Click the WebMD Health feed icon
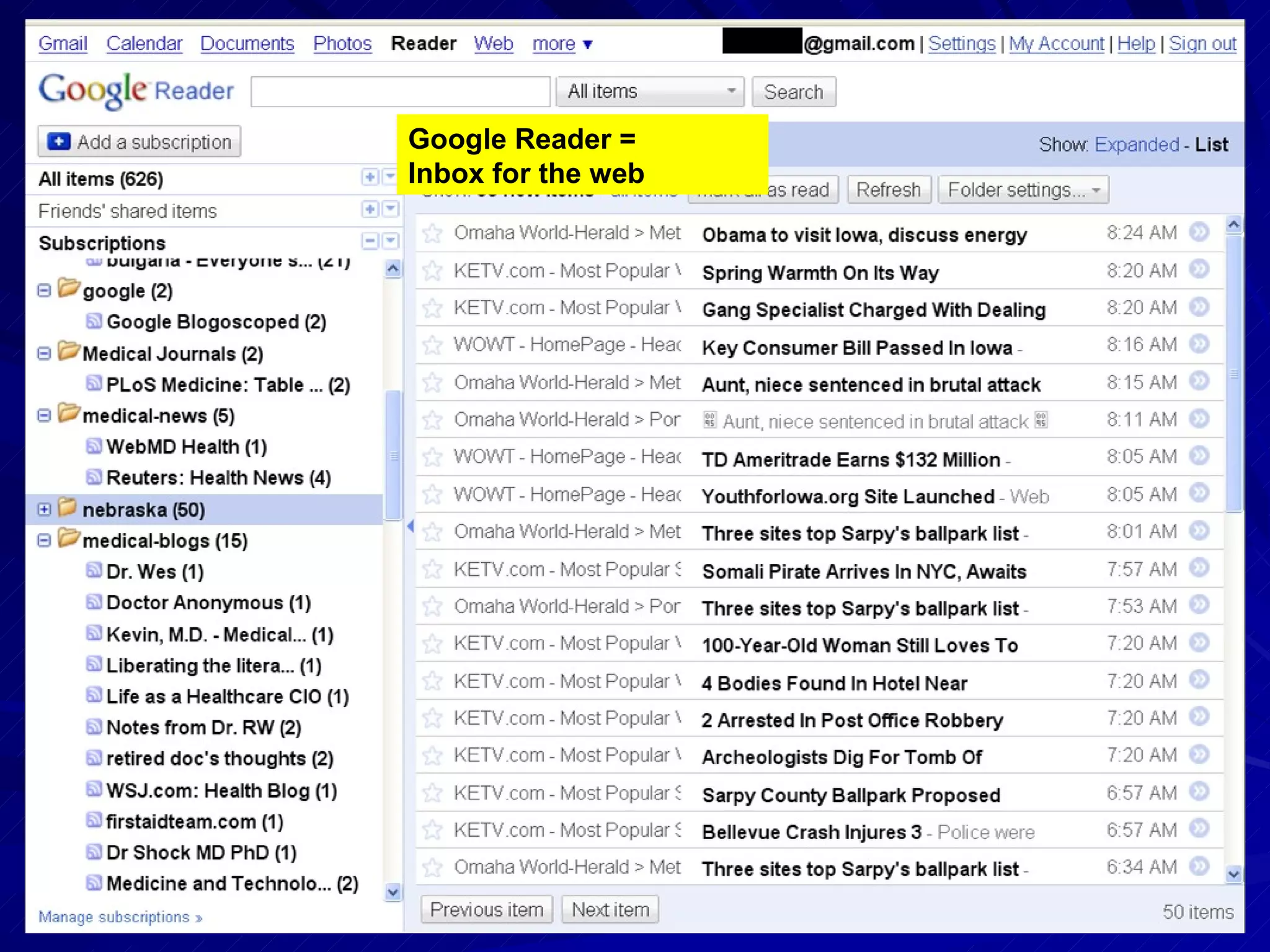1270x952 pixels. pyautogui.click(x=94, y=446)
